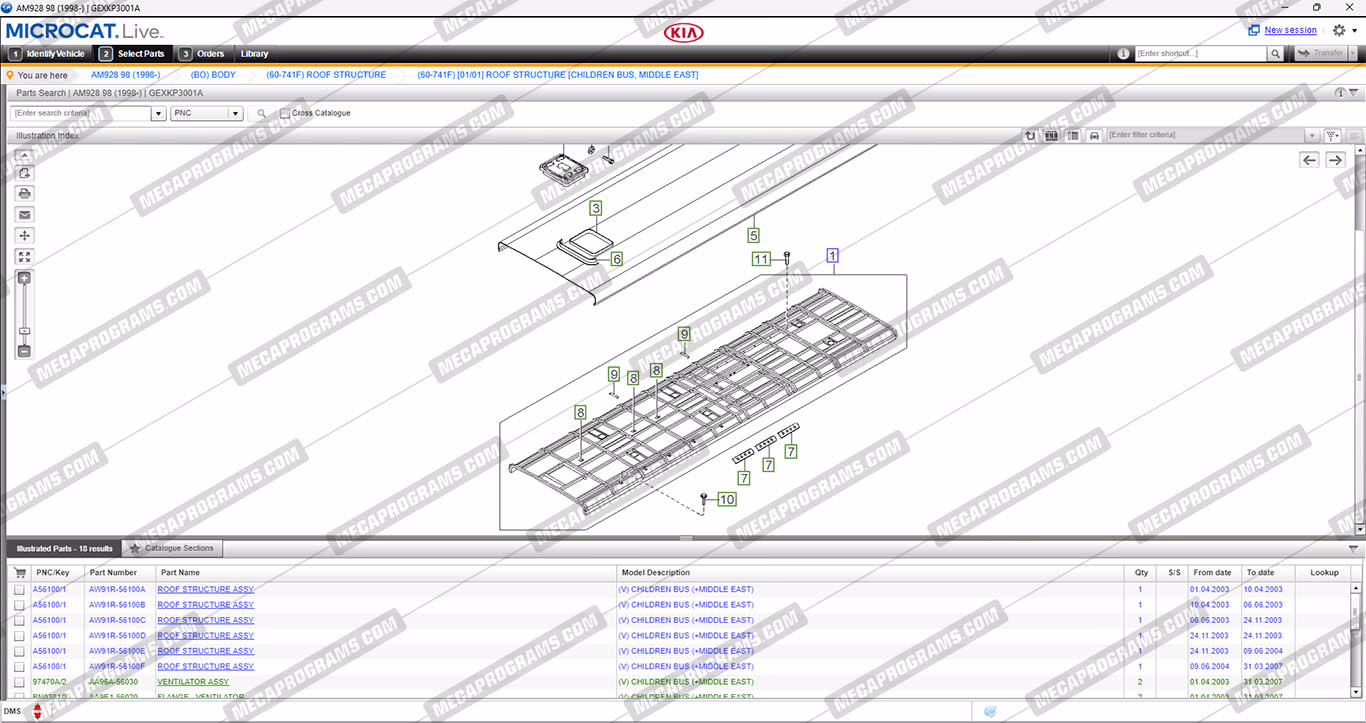Open the Identify Vehicle step tab
The height and width of the screenshot is (723, 1366).
[x=47, y=54]
